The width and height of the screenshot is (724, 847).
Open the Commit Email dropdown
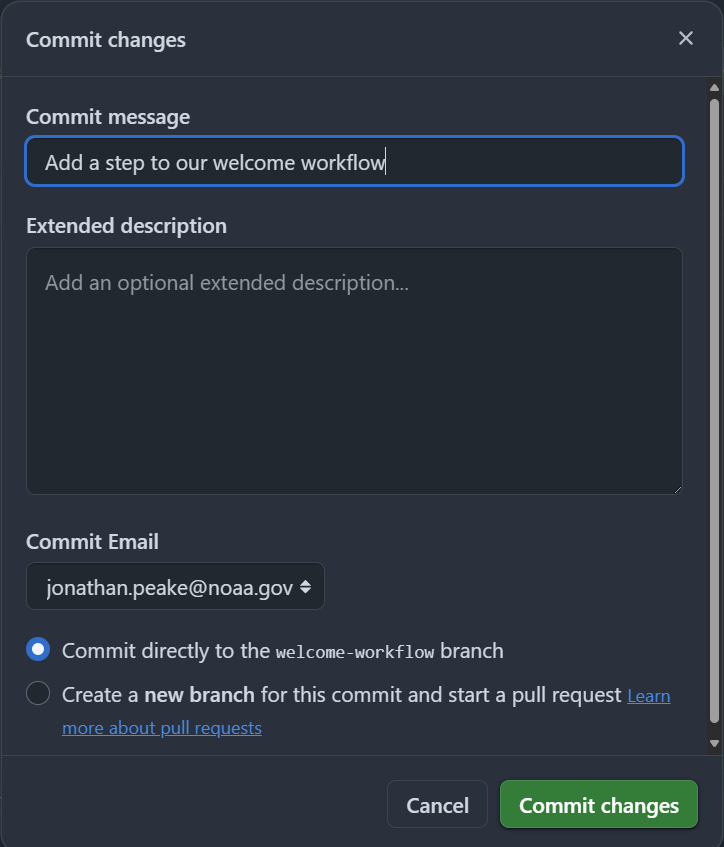point(175,587)
